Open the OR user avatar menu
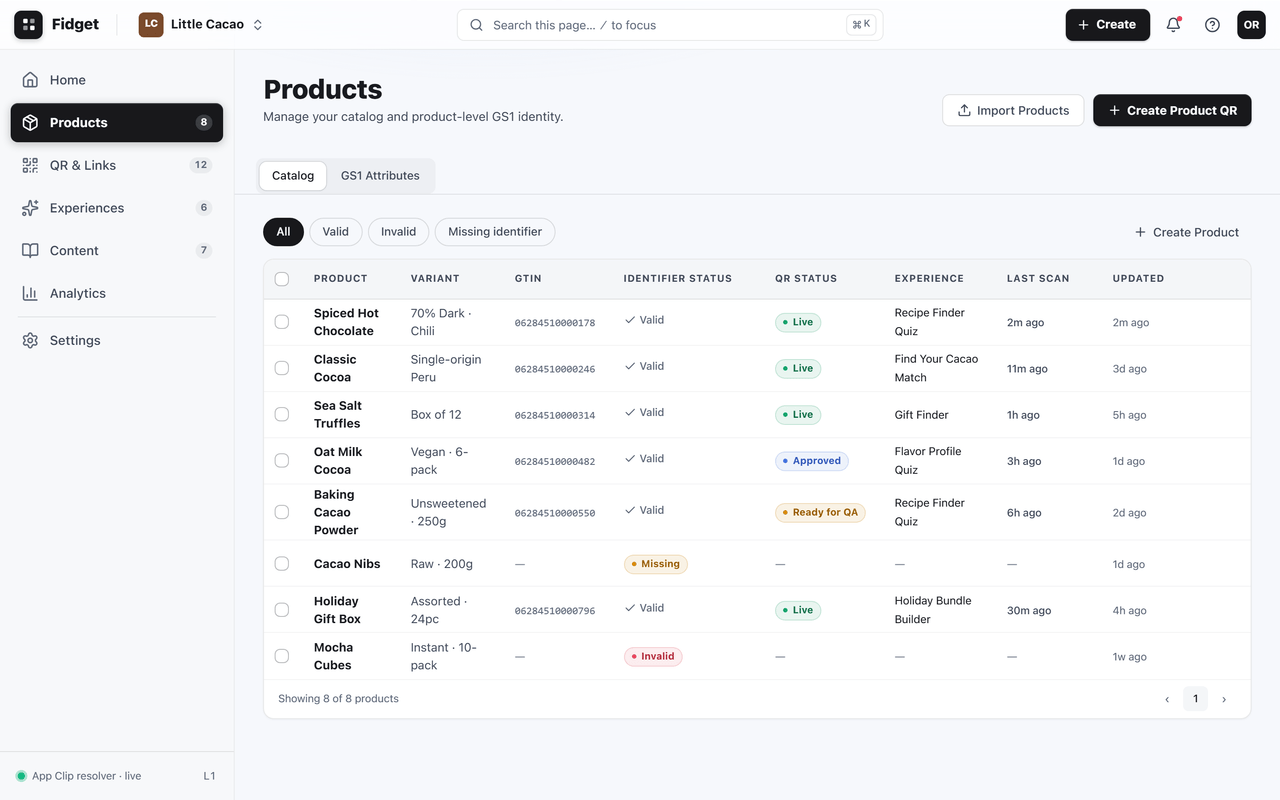This screenshot has height=800, width=1280. [x=1251, y=25]
